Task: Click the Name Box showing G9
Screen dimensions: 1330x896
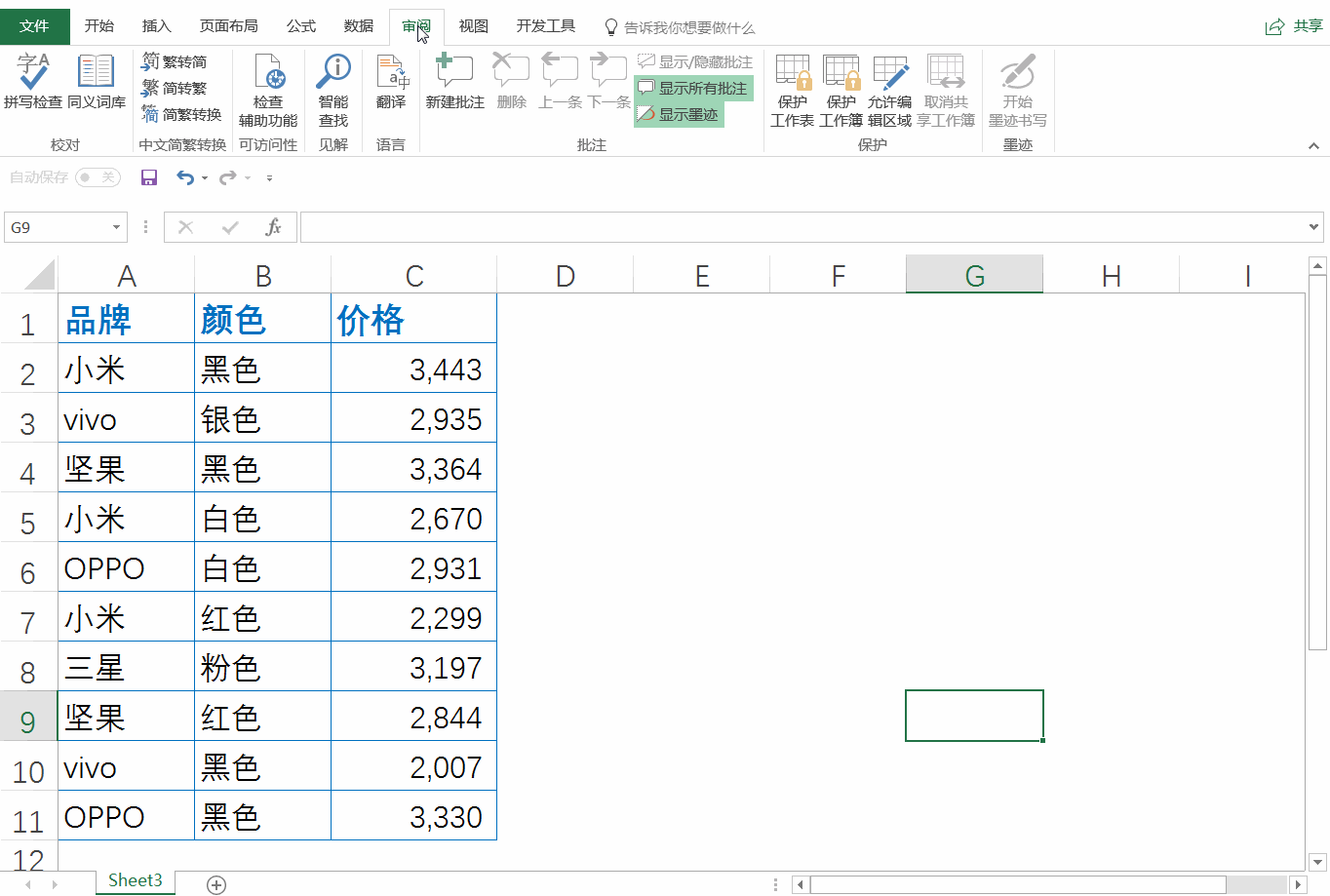Action: click(56, 227)
